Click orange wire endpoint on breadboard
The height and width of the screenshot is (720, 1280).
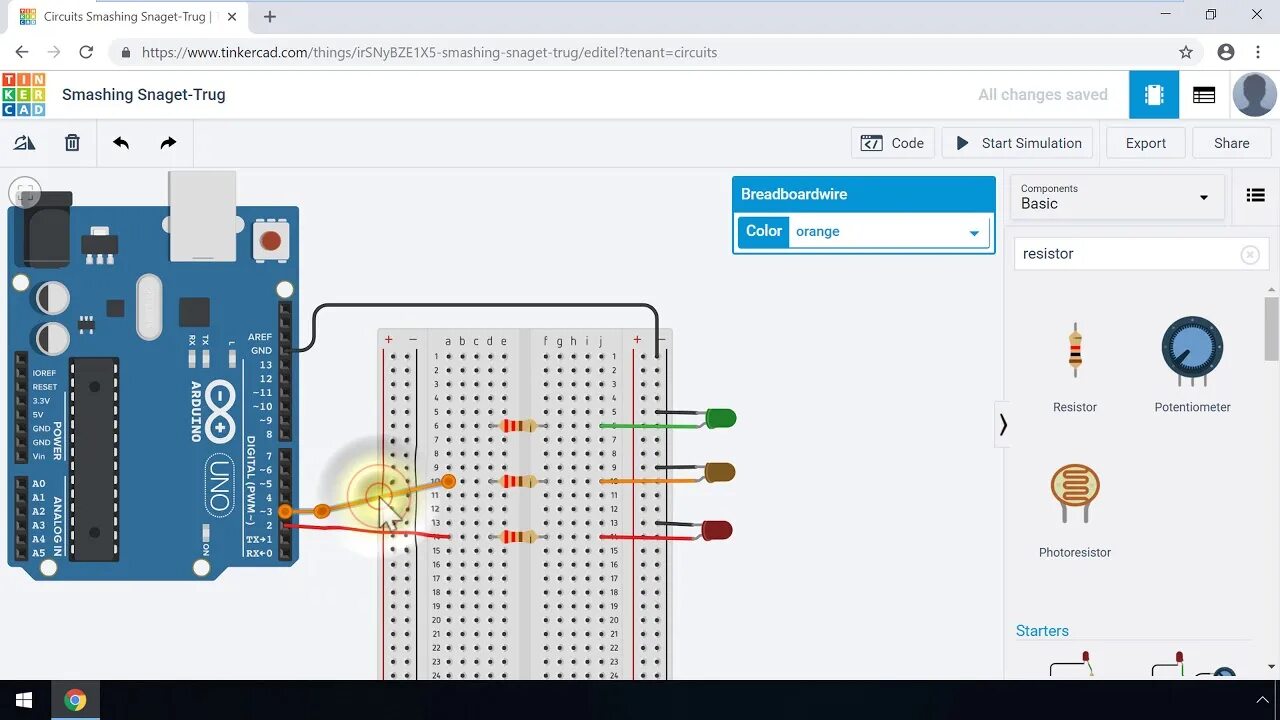pyautogui.click(x=449, y=482)
